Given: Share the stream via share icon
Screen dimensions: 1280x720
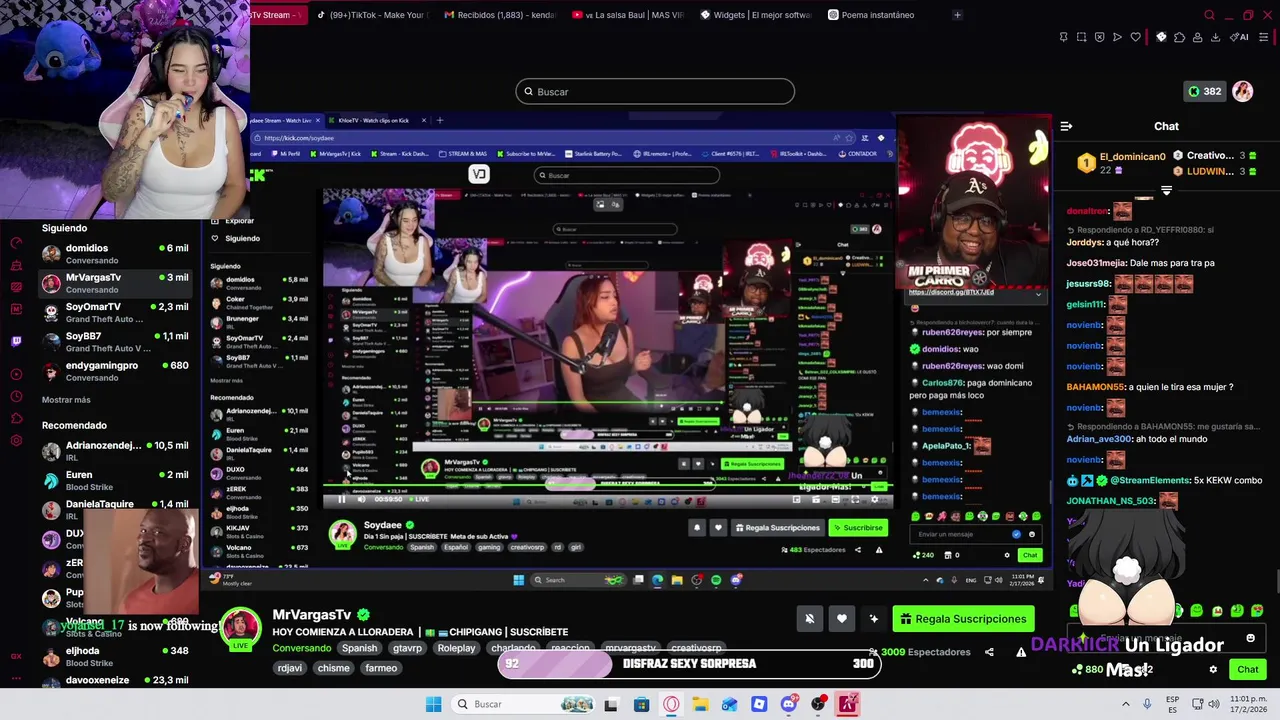Looking at the screenshot, I should pos(989,652).
